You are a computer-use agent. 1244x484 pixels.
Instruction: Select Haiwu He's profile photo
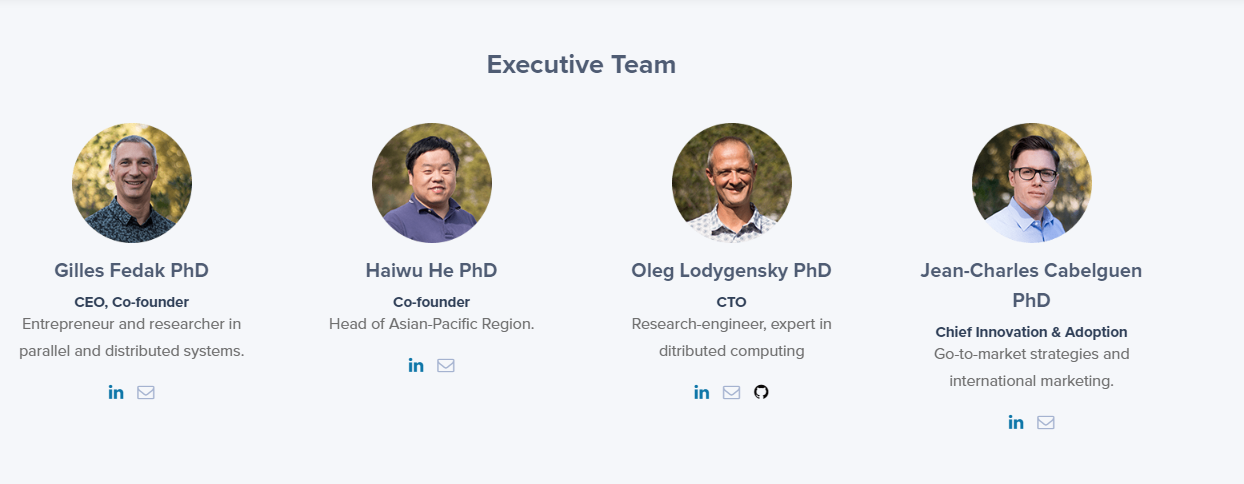coord(432,183)
